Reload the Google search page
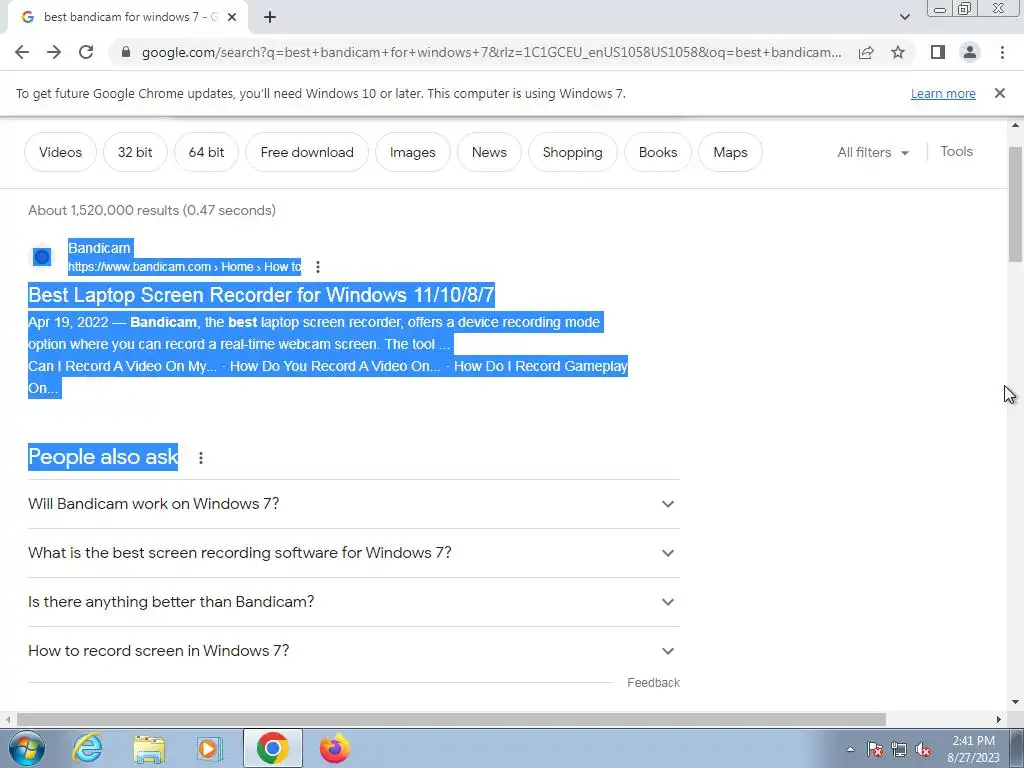 point(86,52)
